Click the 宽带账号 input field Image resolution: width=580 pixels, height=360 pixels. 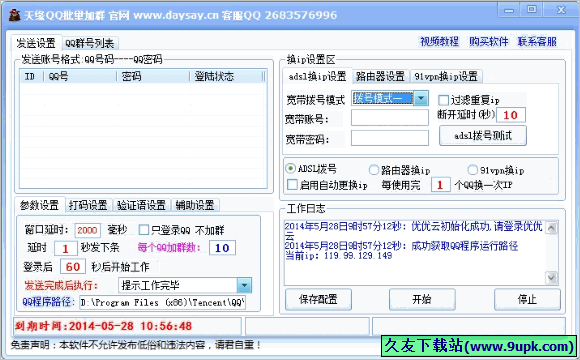click(x=390, y=119)
